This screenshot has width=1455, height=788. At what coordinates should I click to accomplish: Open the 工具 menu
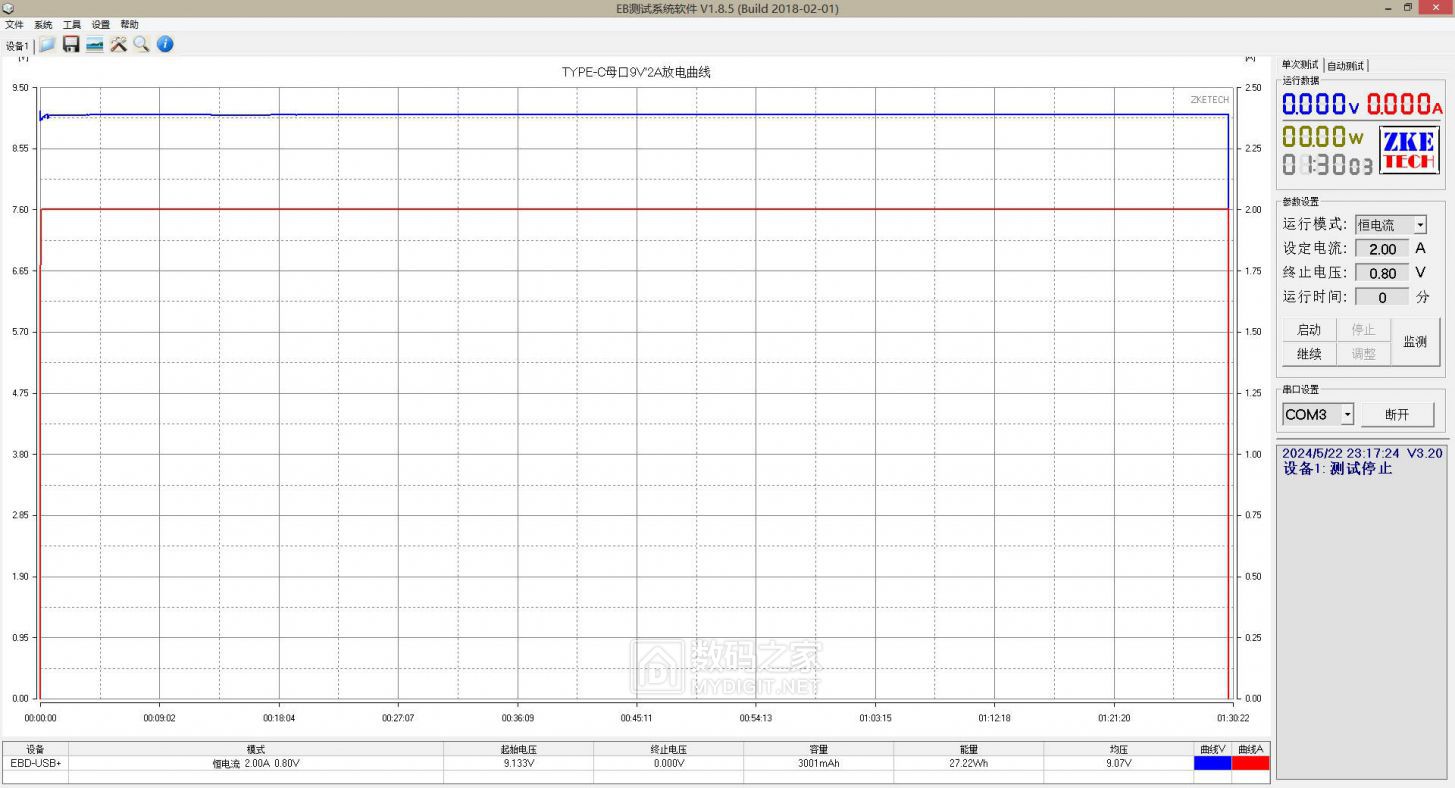[72, 25]
